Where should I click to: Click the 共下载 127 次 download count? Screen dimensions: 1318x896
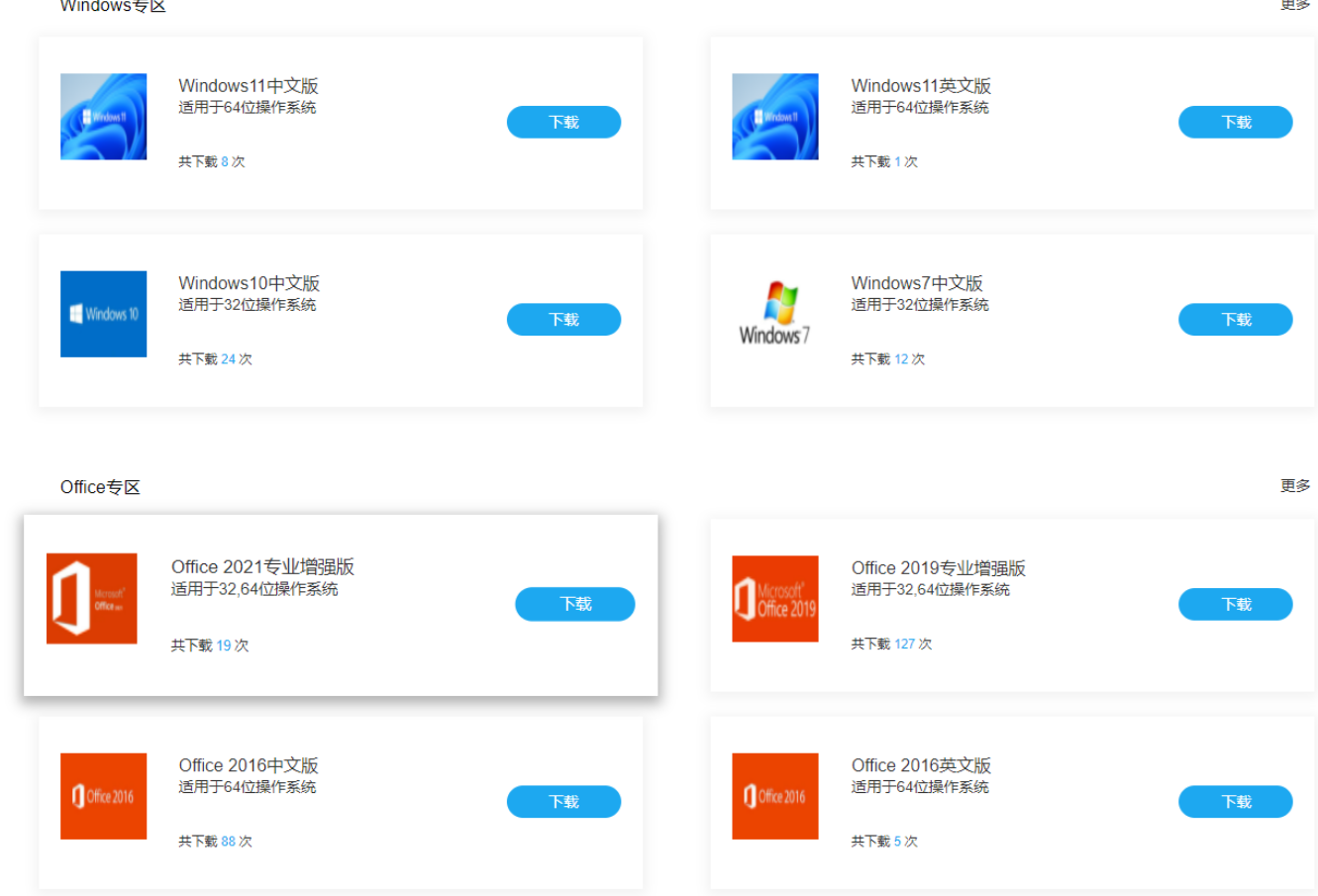click(891, 644)
